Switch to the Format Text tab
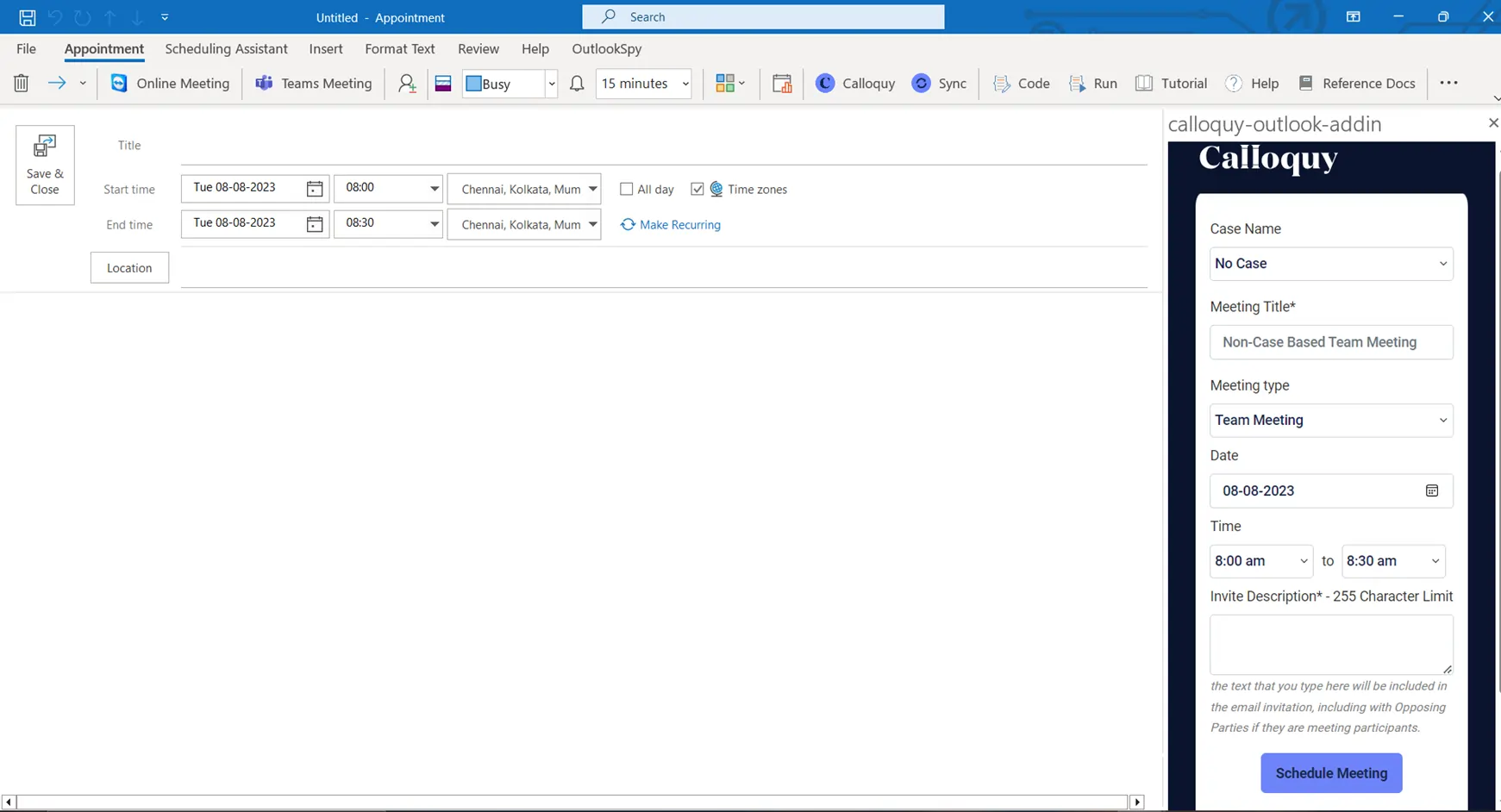Image resolution: width=1501 pixels, height=812 pixels. tap(400, 49)
